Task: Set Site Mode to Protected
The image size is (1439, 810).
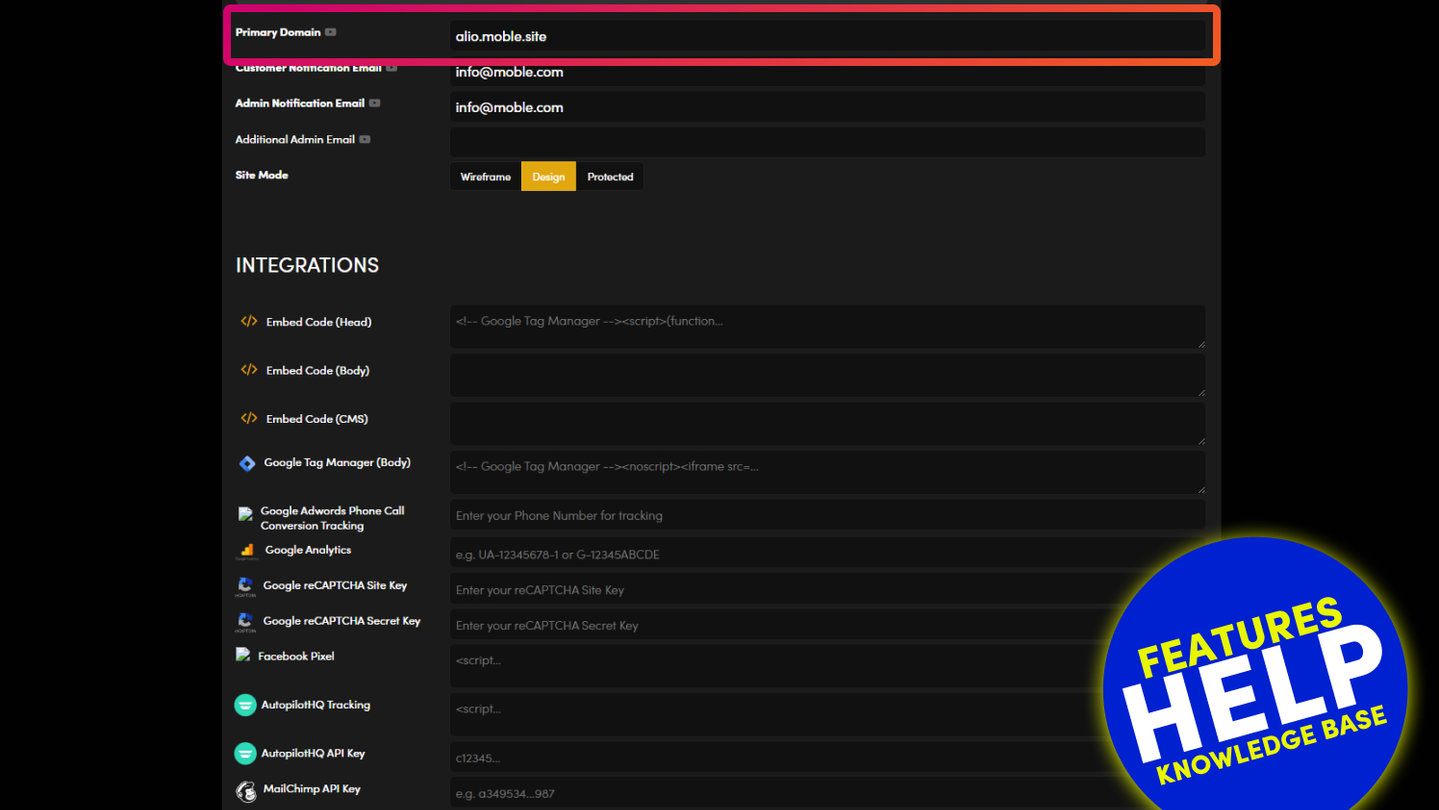Action: pos(610,177)
